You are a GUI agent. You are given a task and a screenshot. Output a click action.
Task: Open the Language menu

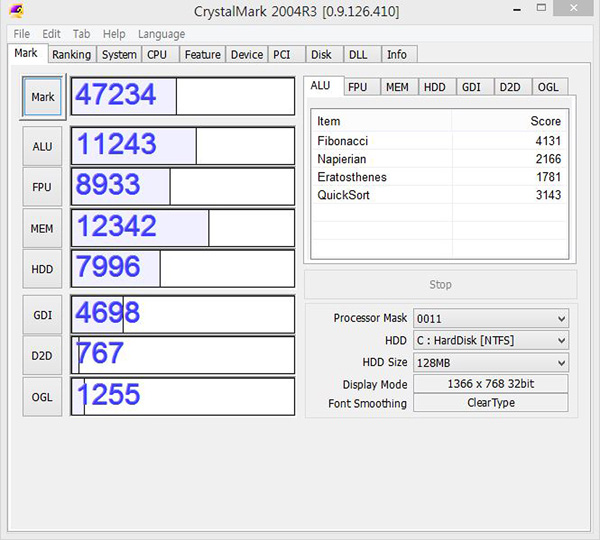point(161,34)
